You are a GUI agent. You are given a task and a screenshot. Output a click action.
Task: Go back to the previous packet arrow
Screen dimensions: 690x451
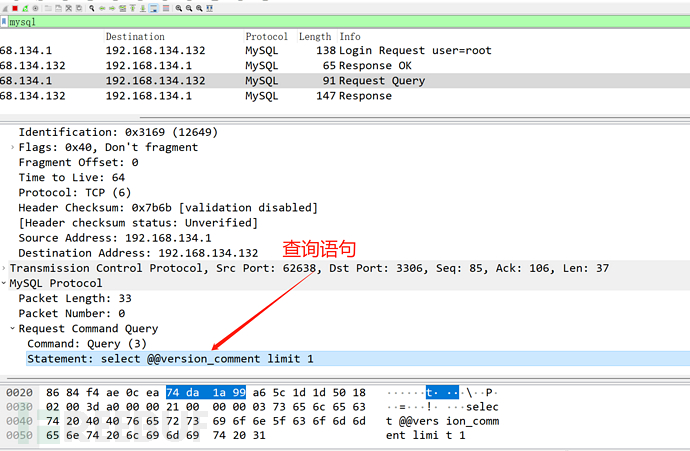point(102,8)
